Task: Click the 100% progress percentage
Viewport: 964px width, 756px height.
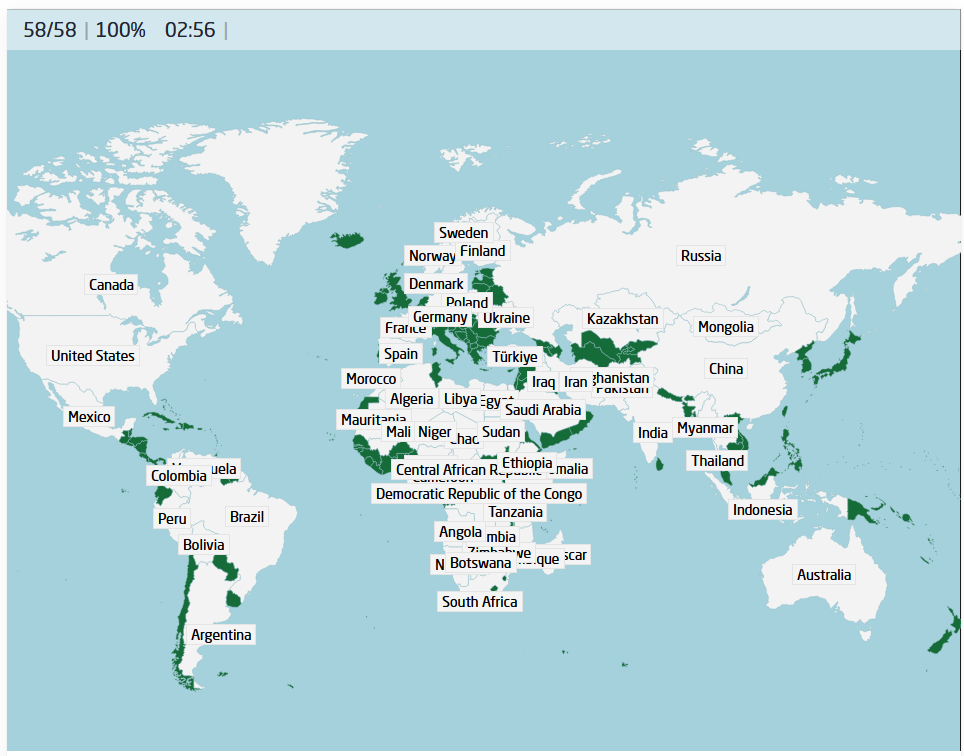Action: [x=120, y=30]
